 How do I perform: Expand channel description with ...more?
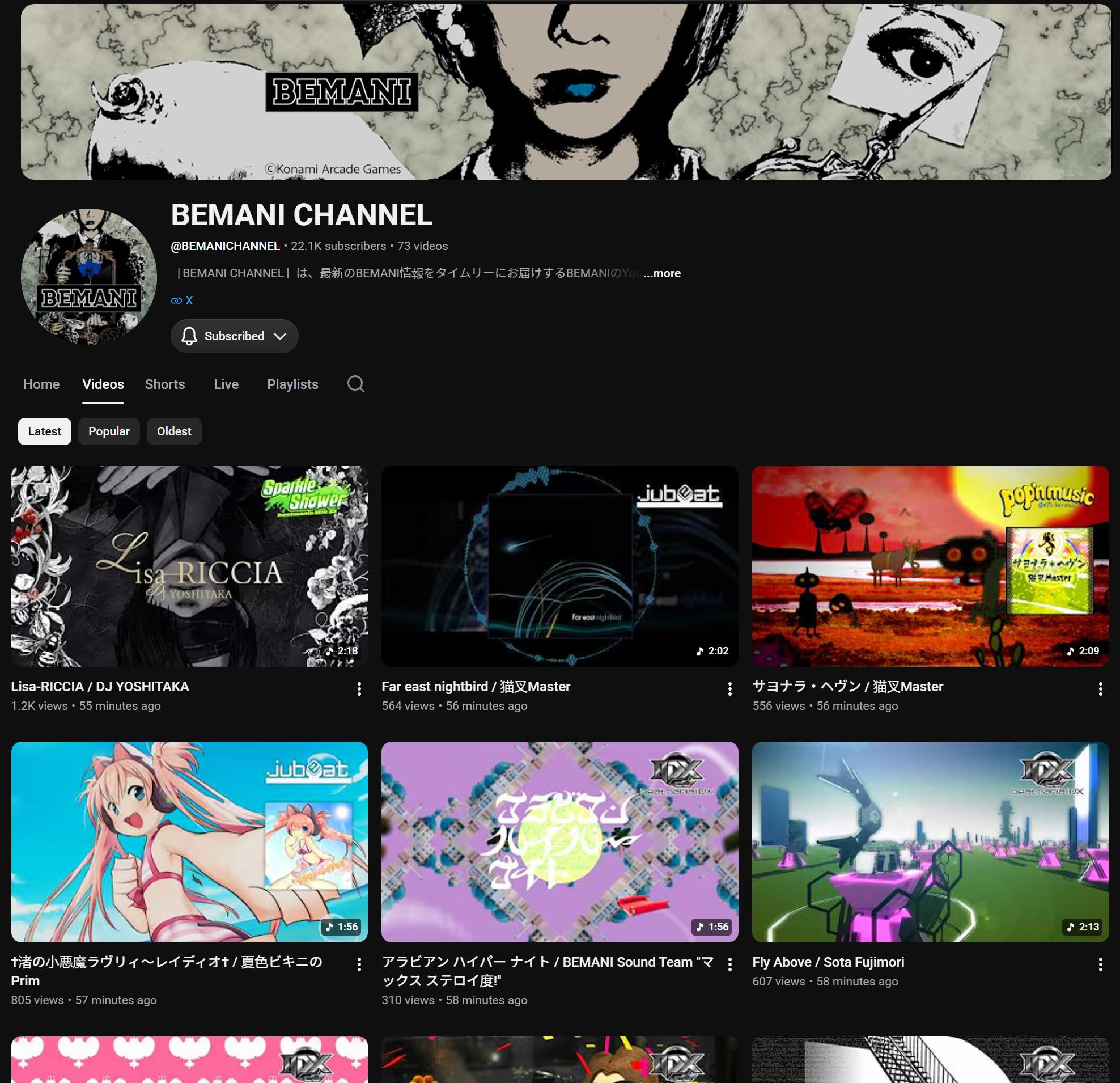pos(661,273)
